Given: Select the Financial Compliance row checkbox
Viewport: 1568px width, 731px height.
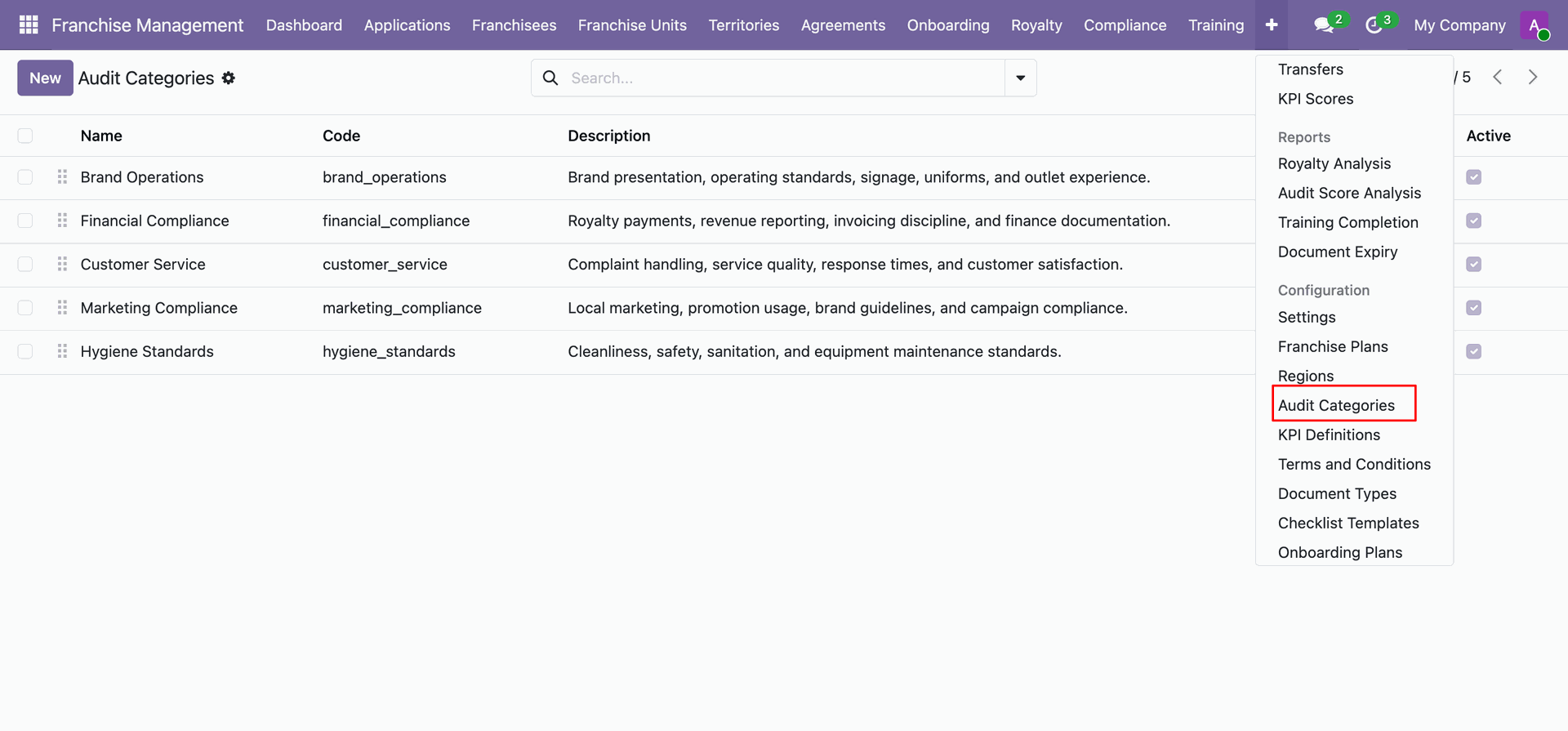Looking at the screenshot, I should coord(25,221).
